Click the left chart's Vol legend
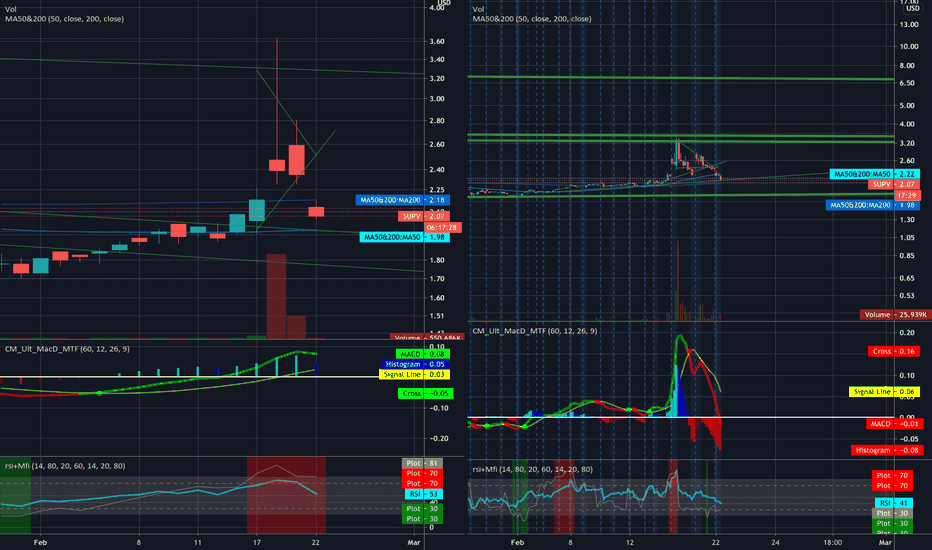This screenshot has height=550, width=932. [x=10, y=10]
